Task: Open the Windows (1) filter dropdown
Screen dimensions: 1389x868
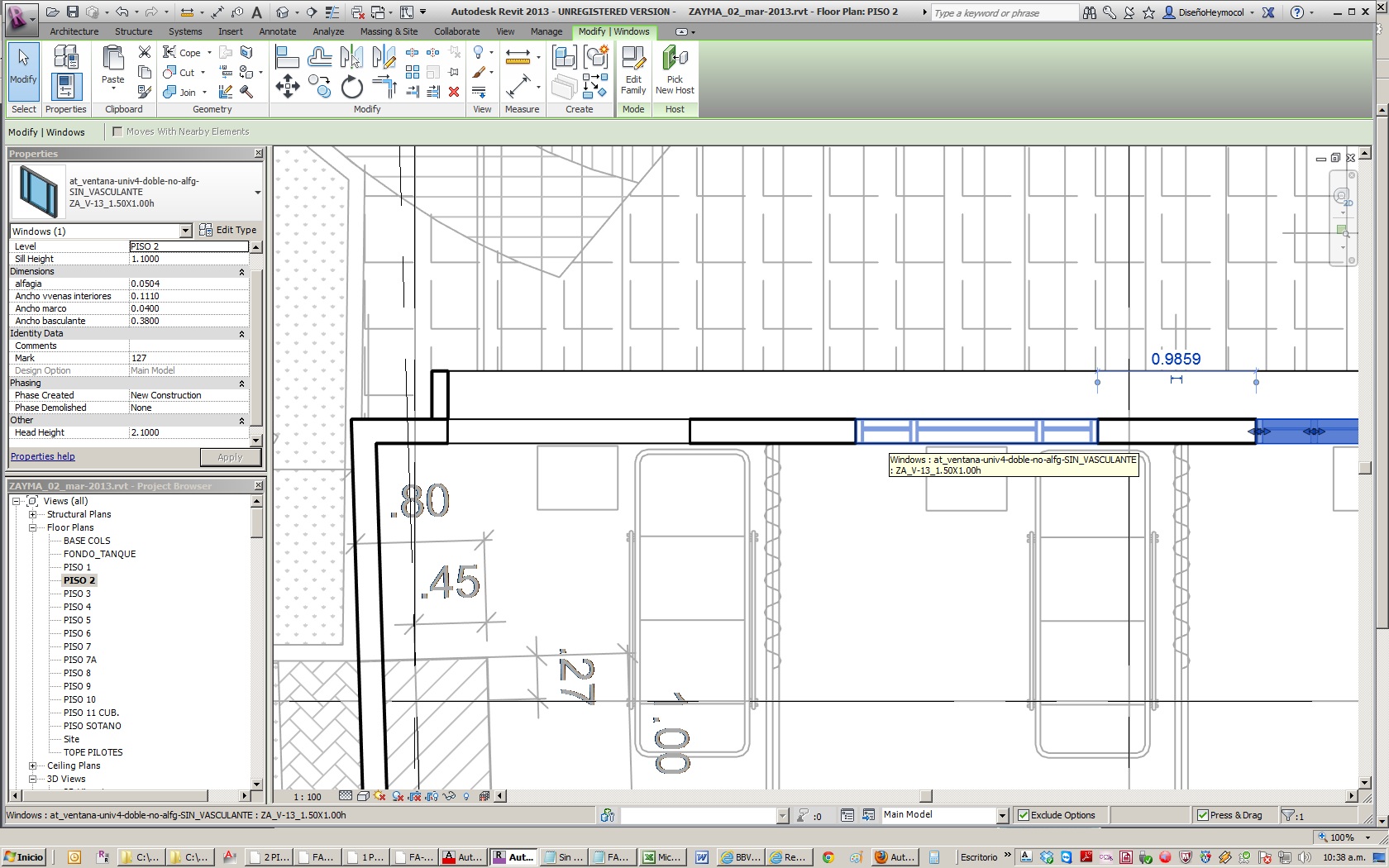Action: [185, 231]
